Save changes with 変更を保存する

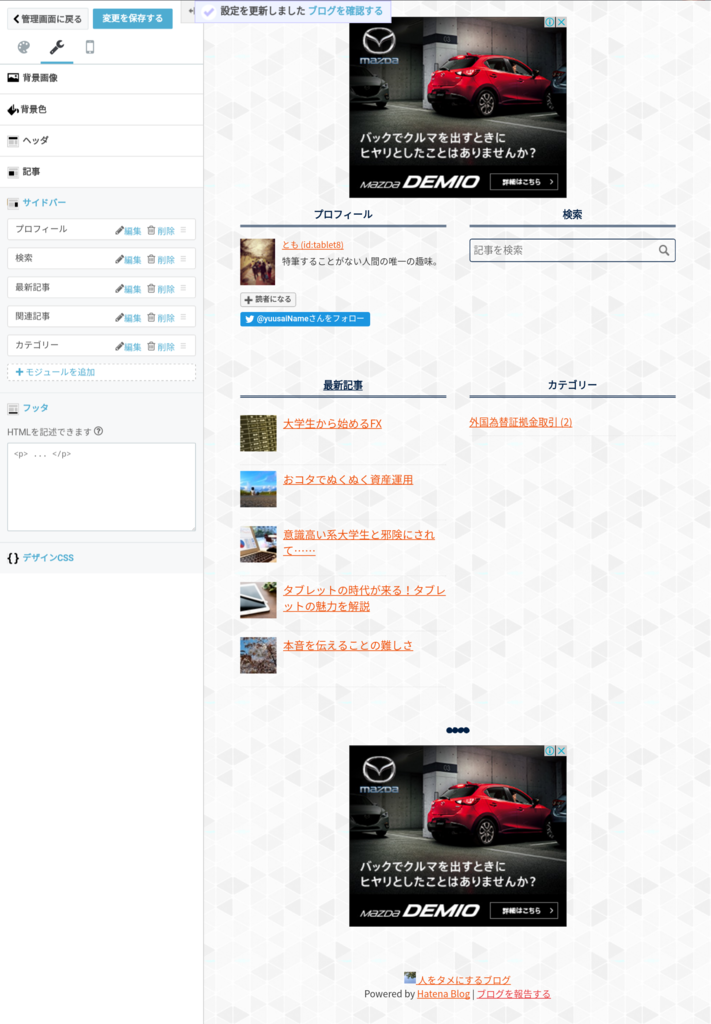(133, 18)
